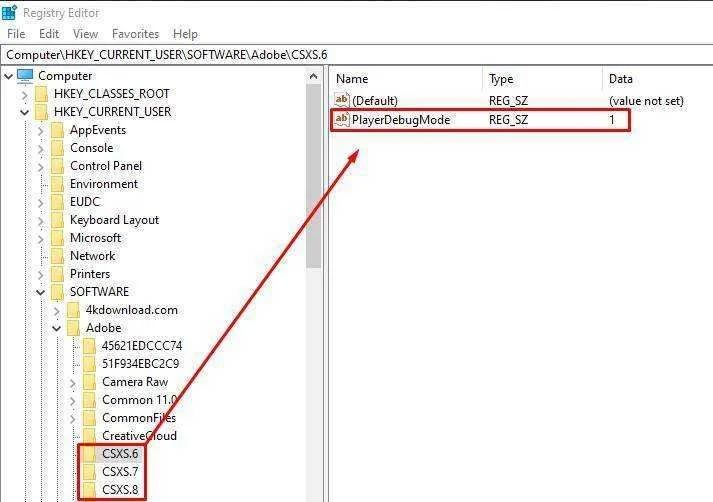
Task: Click the Registry Editor title bar icon
Action: click(9, 12)
